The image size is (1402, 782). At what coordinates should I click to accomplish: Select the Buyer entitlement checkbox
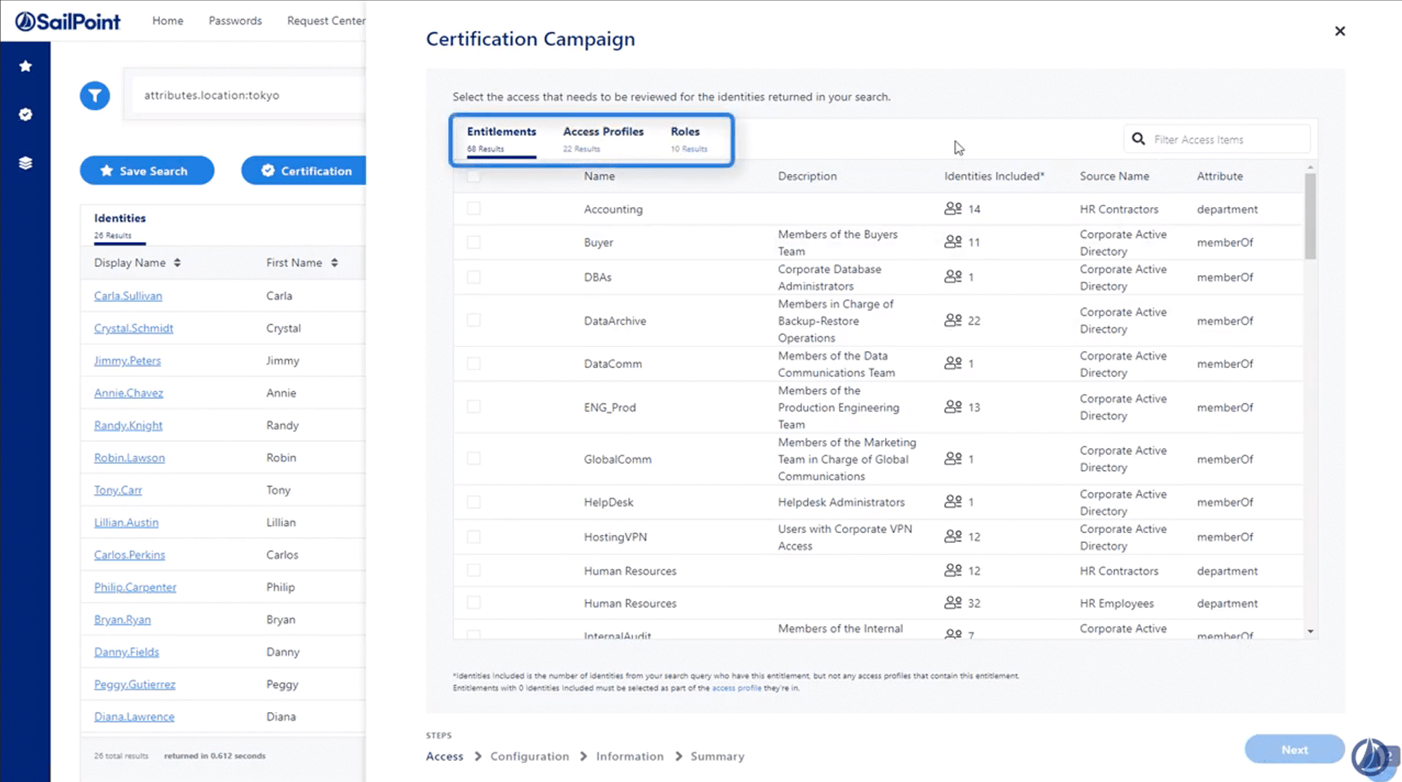(x=474, y=242)
